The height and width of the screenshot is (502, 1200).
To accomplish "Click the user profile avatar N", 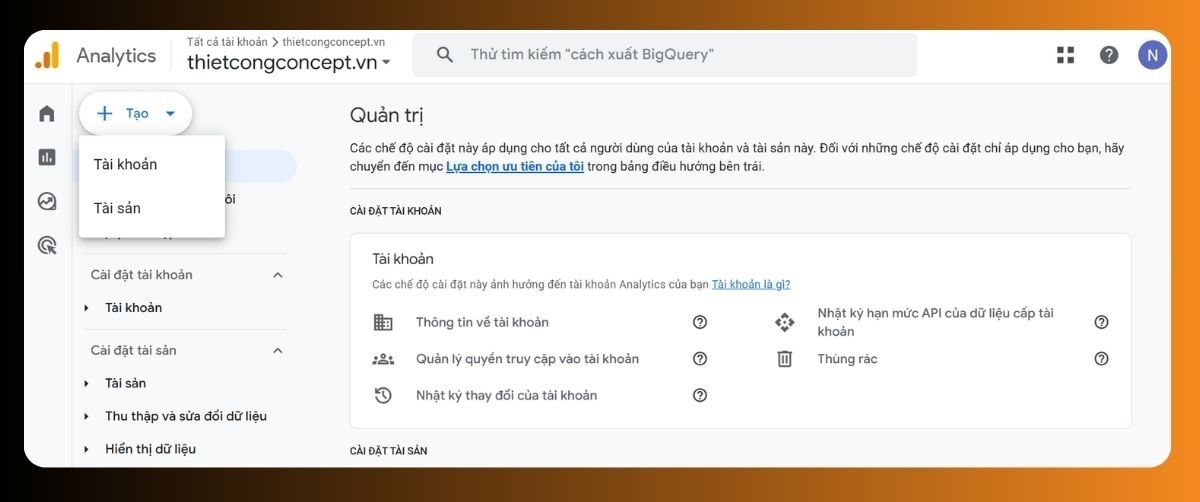I will point(1152,55).
